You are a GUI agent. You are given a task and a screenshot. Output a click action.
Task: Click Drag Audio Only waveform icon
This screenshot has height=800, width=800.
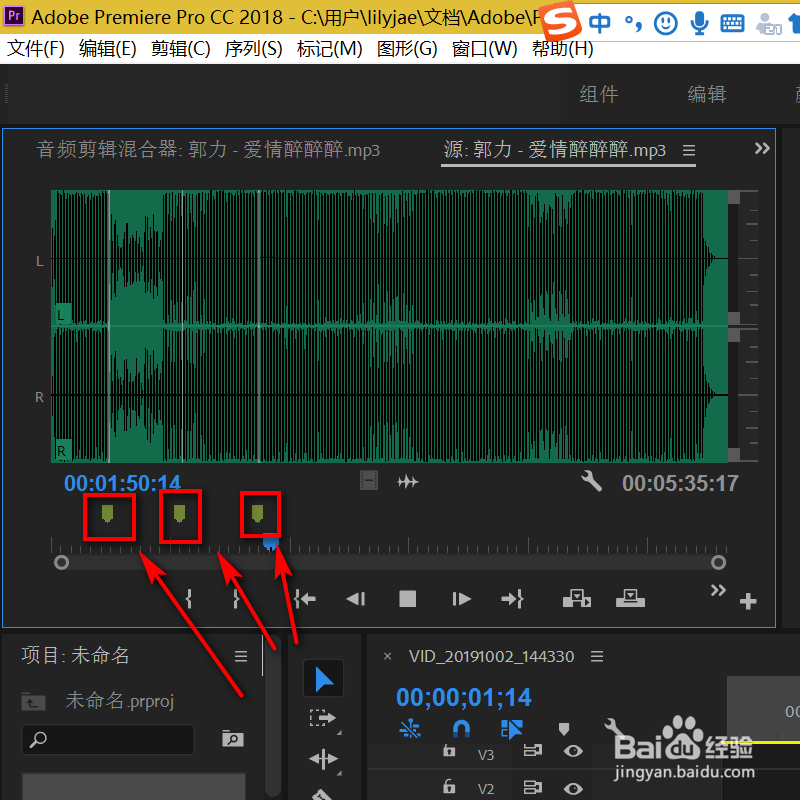point(408,481)
